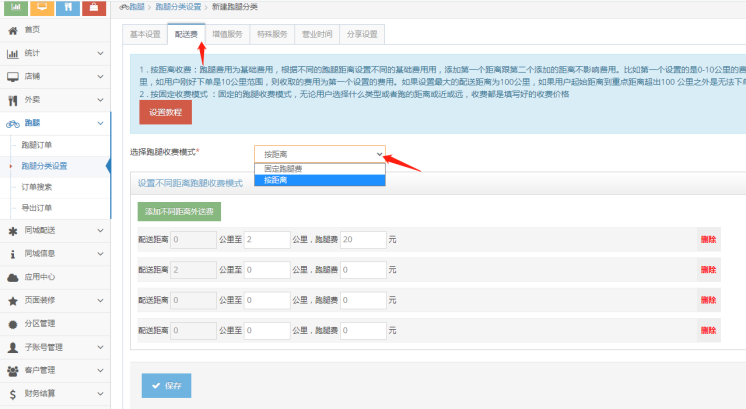Screen dimensions: 746x409
Task: Click the first row's 跑腿费 input field
Action: tap(362, 240)
